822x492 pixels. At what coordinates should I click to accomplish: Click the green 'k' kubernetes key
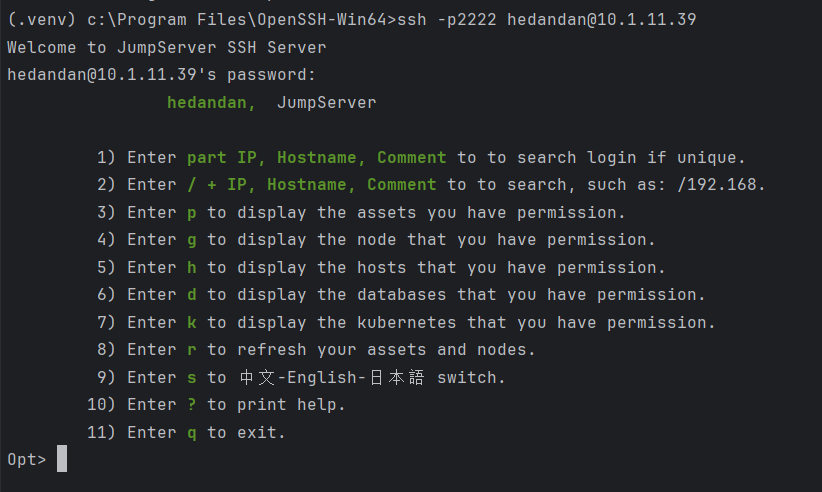(x=192, y=322)
